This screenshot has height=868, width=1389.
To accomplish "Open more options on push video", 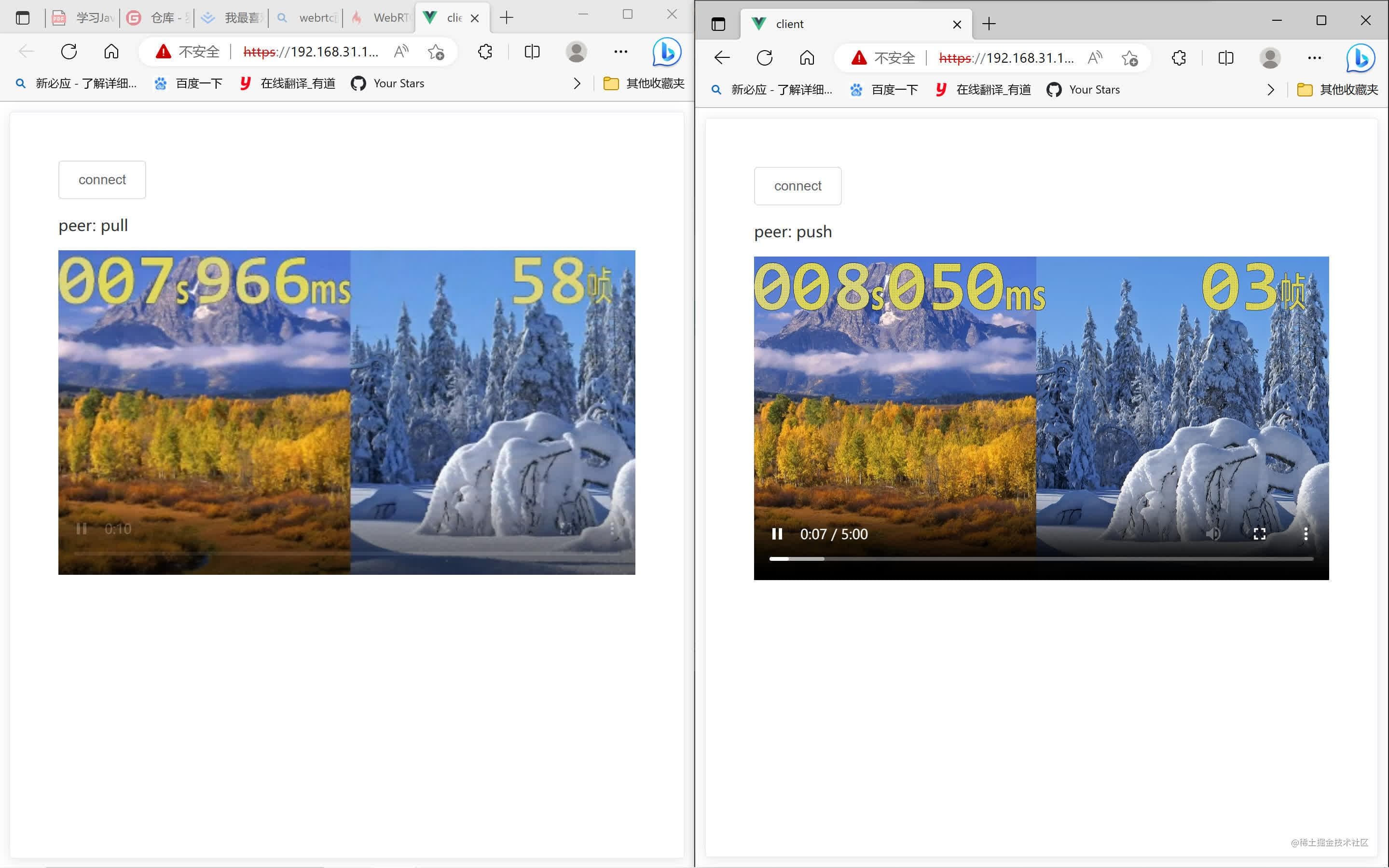I will click(1306, 534).
